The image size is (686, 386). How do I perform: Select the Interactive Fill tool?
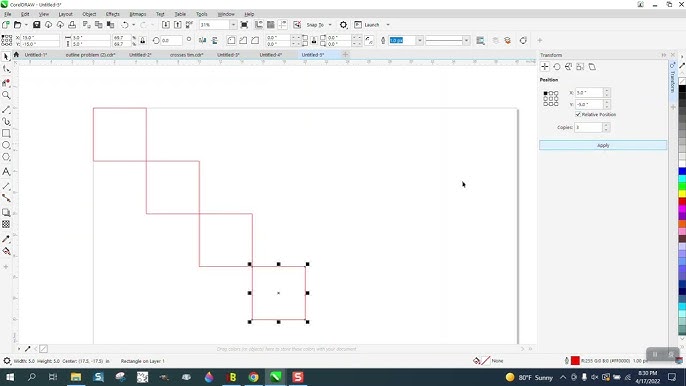(6, 251)
